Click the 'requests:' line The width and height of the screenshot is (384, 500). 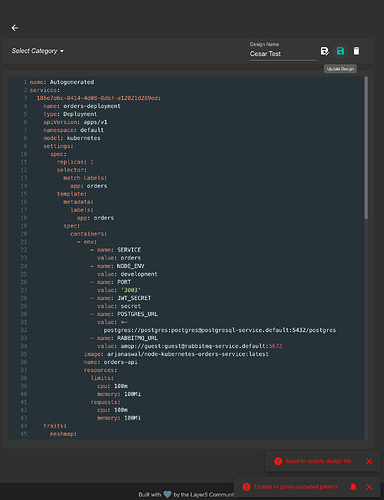click(x=105, y=402)
